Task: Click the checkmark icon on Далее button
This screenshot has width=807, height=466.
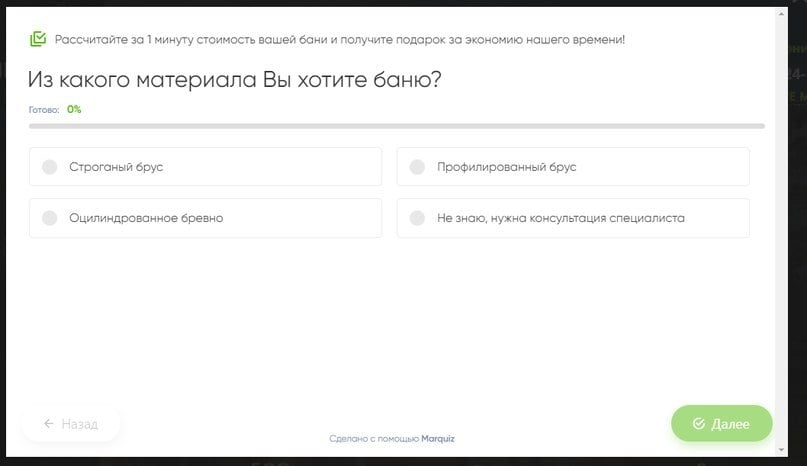Action: pyautogui.click(x=699, y=424)
